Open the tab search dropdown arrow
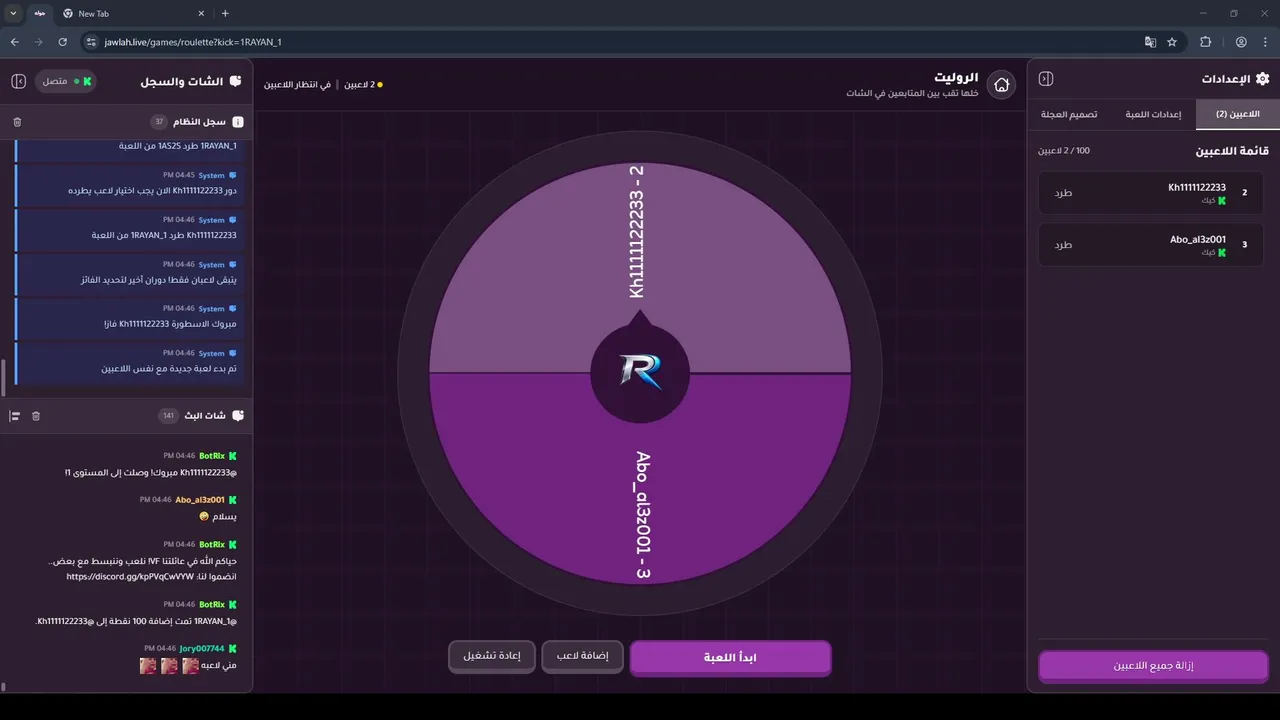 [13, 13]
